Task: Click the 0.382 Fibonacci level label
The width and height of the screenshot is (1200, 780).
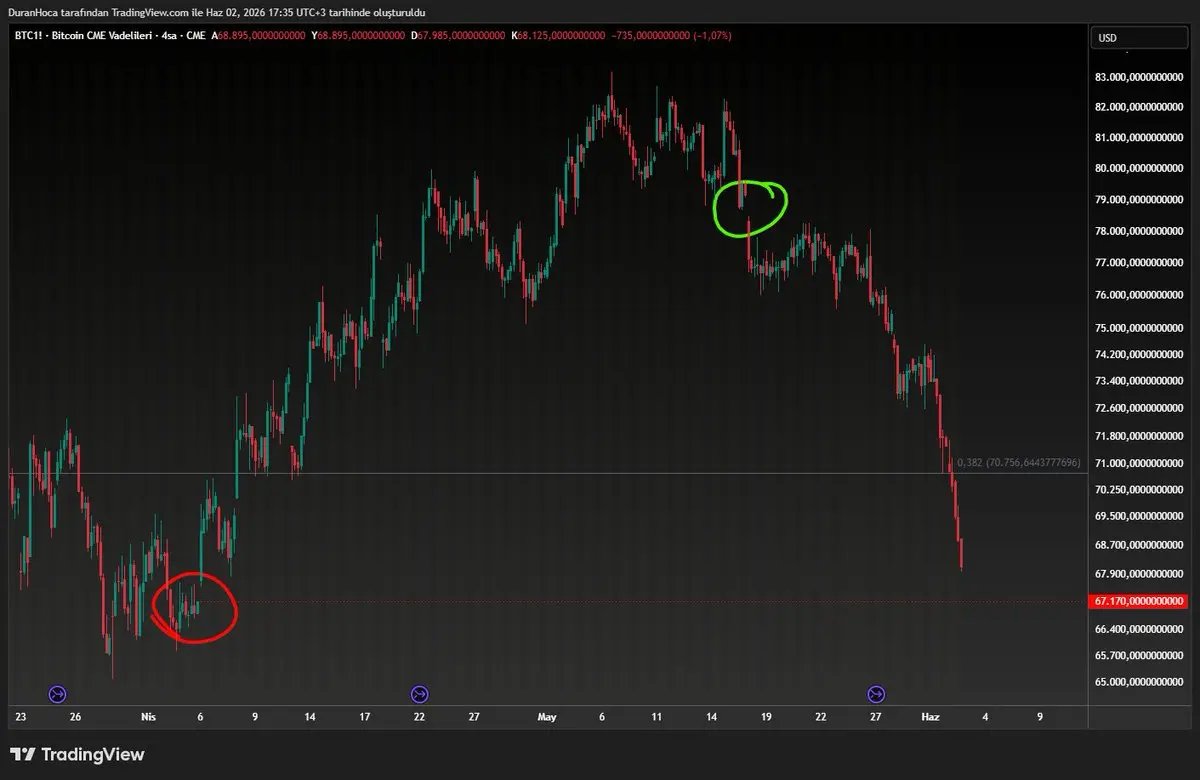Action: (x=1018, y=463)
